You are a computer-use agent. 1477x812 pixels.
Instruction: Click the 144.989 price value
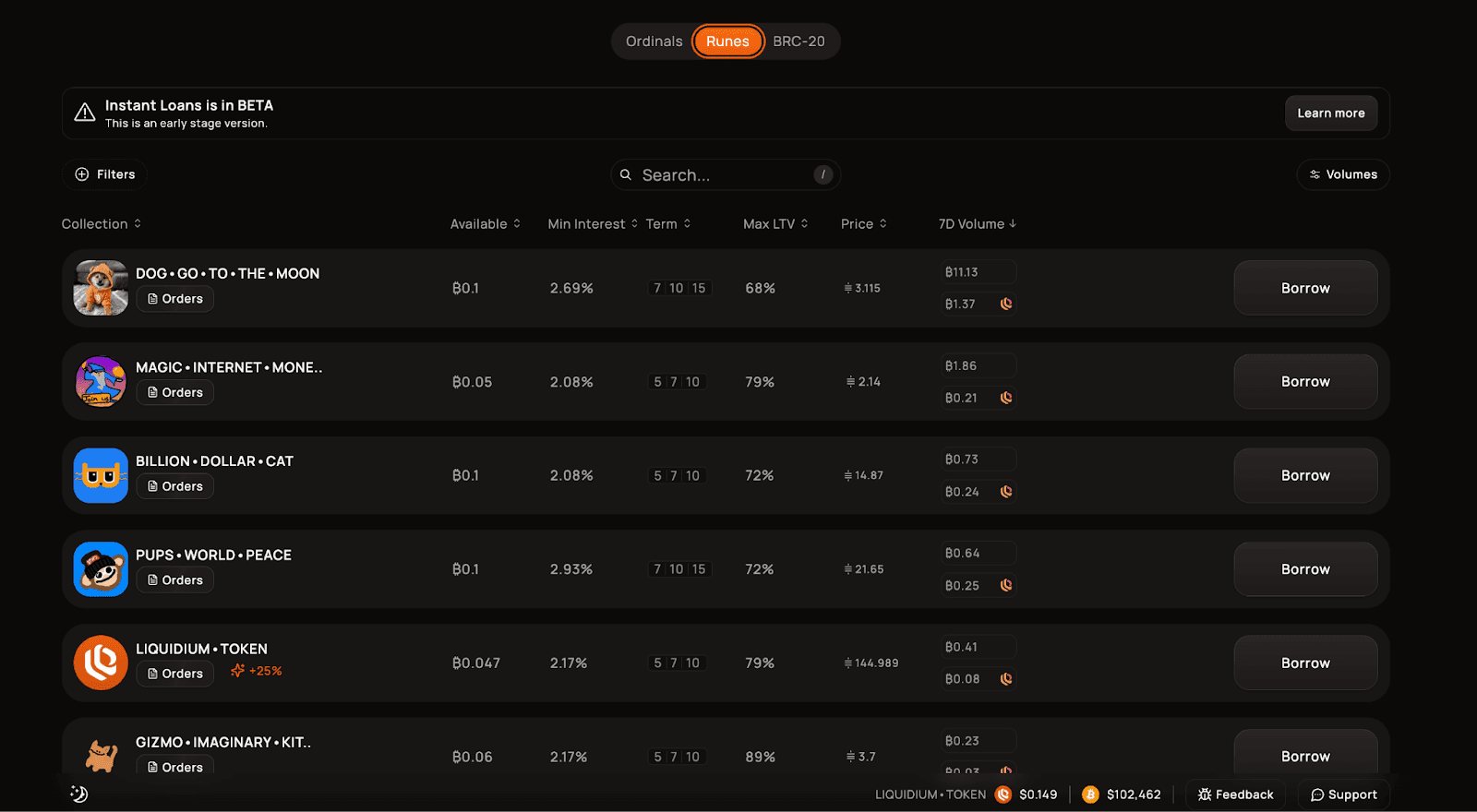(x=871, y=663)
